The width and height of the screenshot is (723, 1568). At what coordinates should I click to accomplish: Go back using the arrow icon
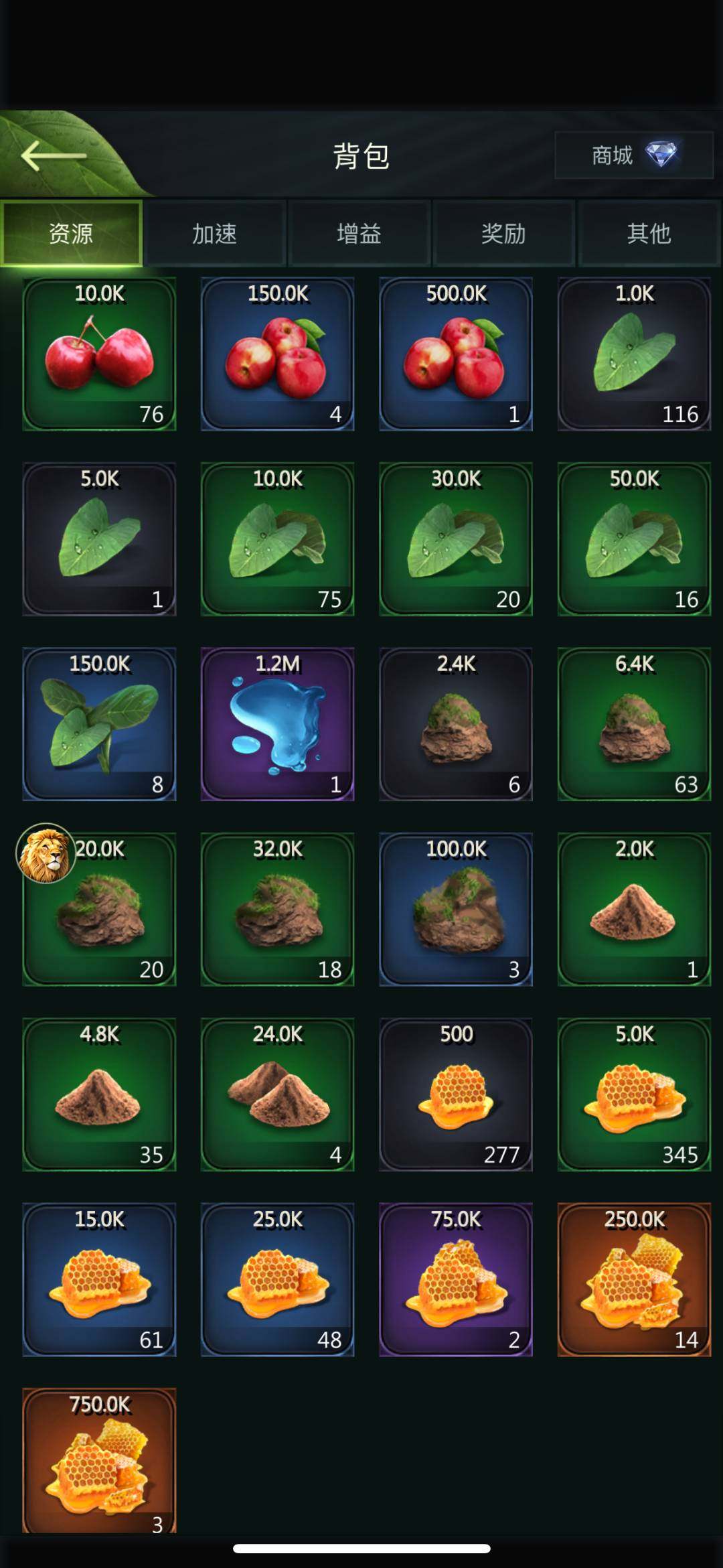tap(54, 156)
